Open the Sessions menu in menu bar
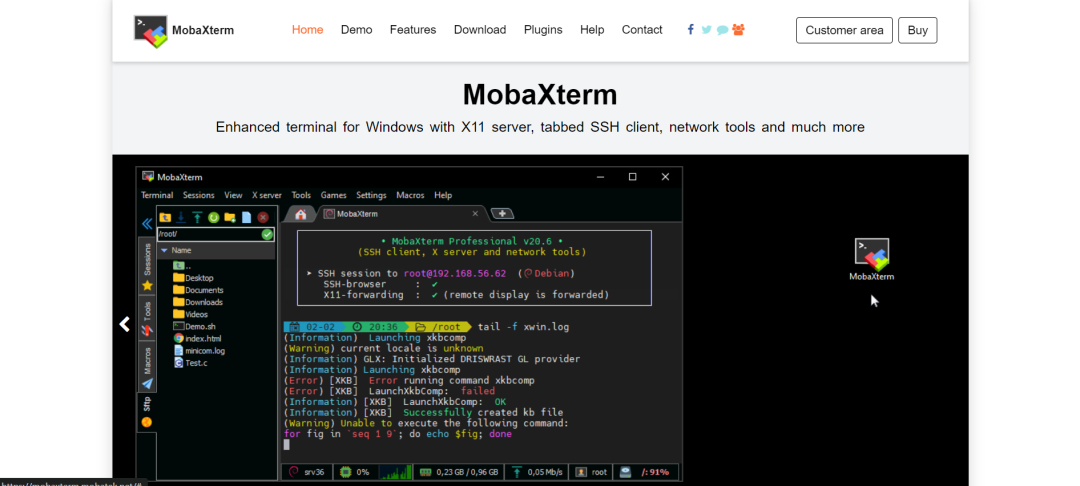This screenshot has height=486, width=1080. [x=198, y=196]
